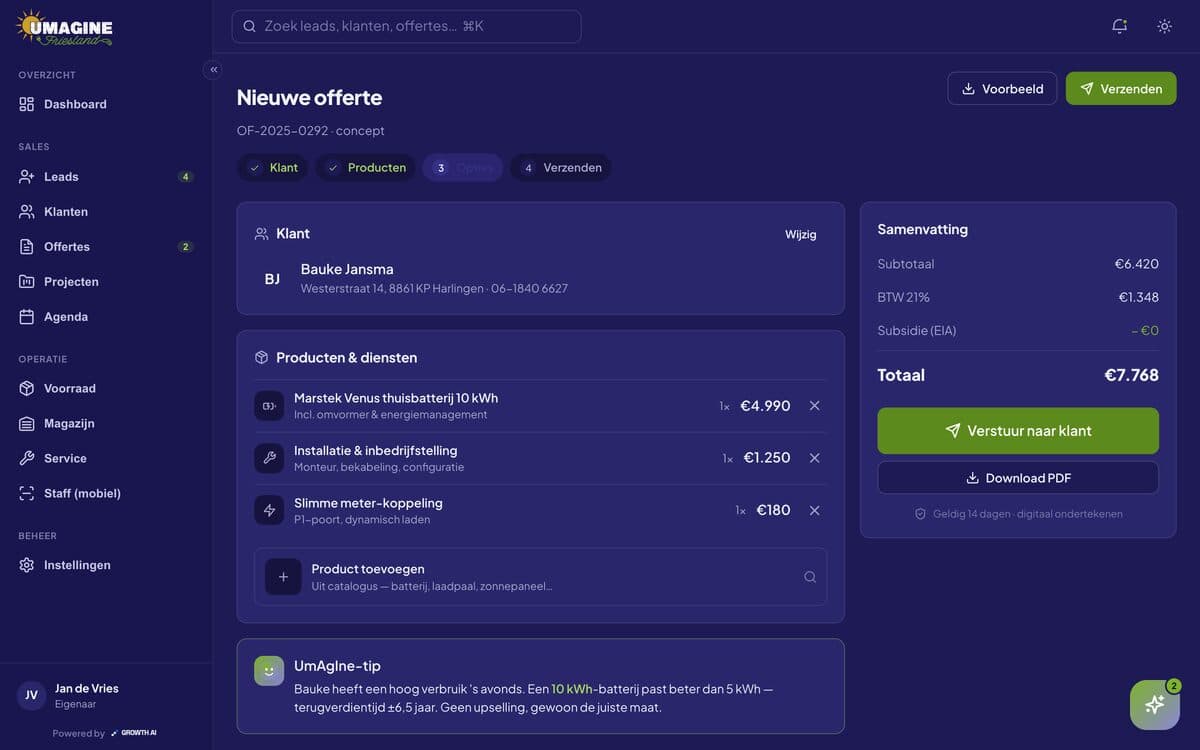The height and width of the screenshot is (750, 1200).
Task: Click the Dashboard grid icon
Action: point(27,104)
